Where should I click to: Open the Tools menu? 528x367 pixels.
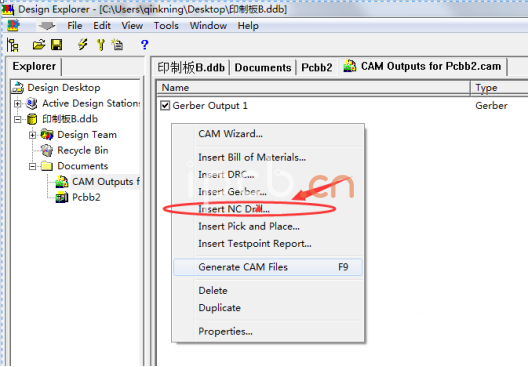click(x=166, y=26)
